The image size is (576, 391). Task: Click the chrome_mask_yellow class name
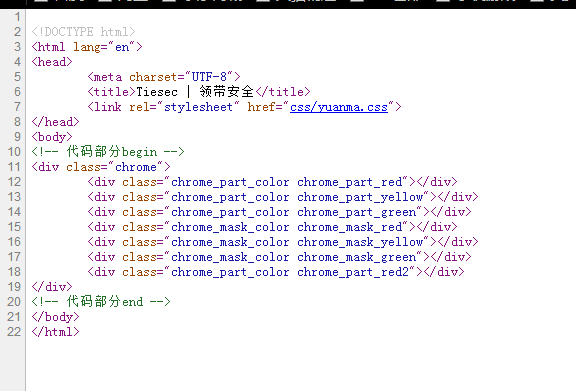pos(360,242)
